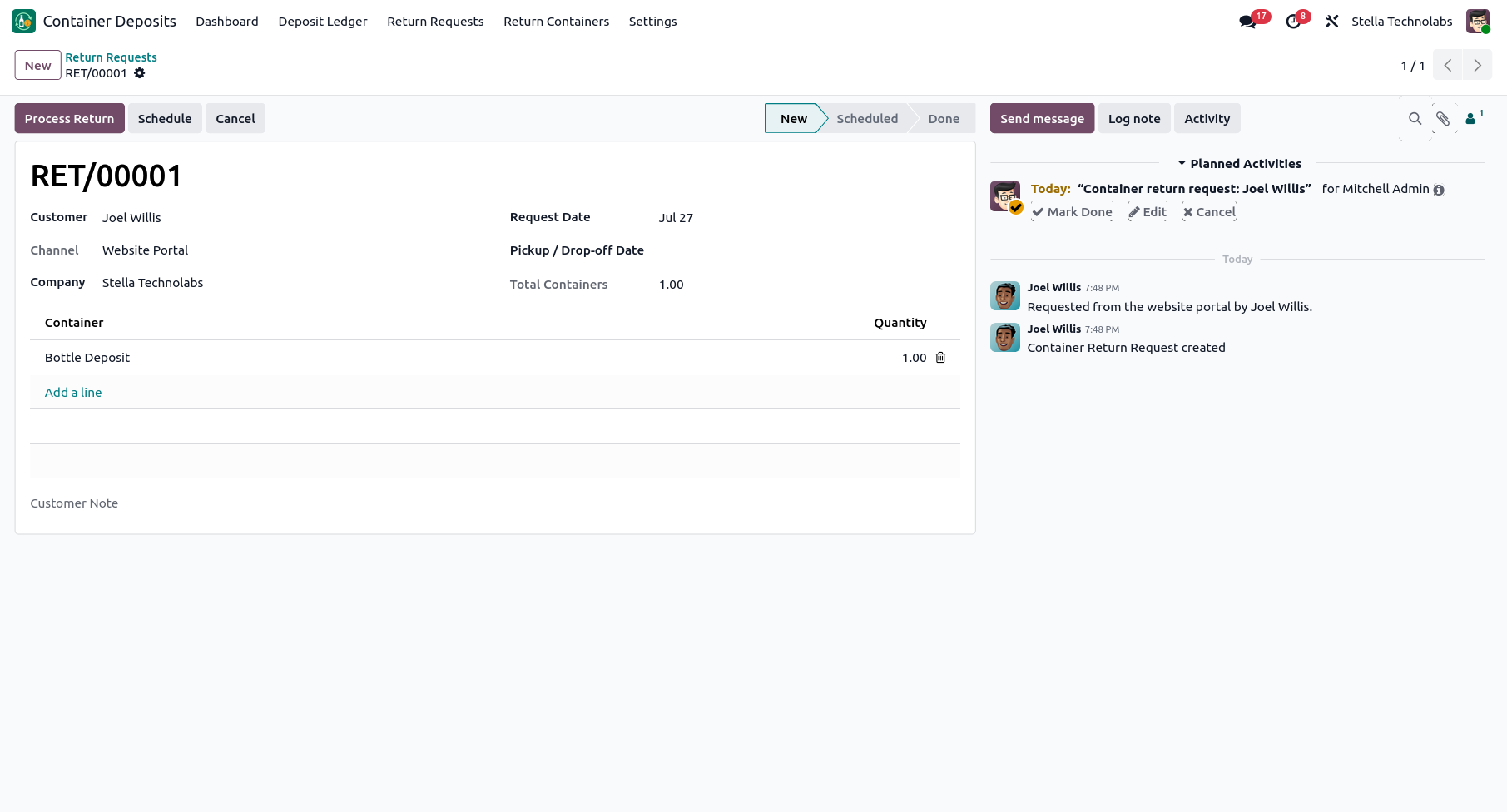Open the user avatar menu at top right

coord(1478,22)
